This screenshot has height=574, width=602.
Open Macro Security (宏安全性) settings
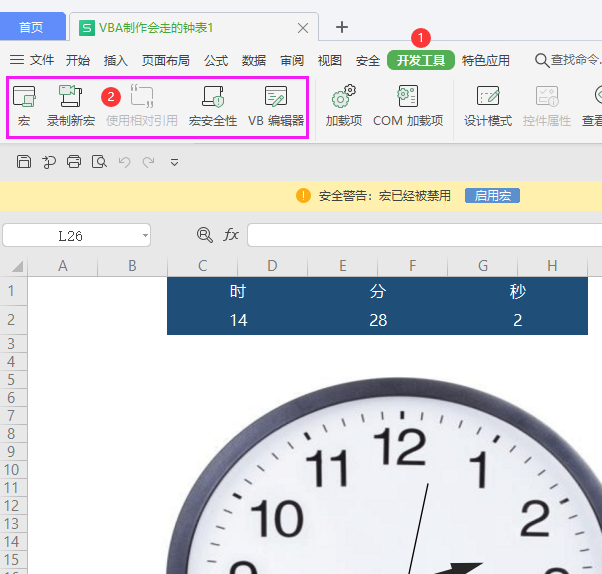pyautogui.click(x=213, y=106)
